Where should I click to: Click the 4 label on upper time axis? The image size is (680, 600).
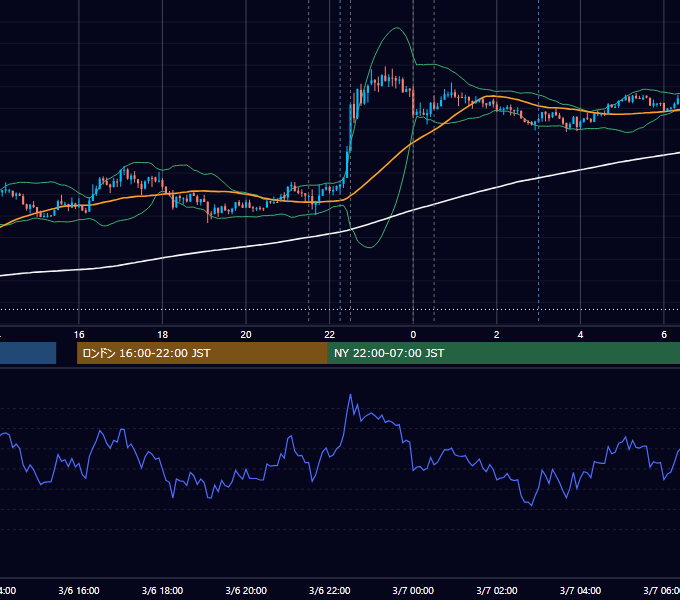point(580,335)
